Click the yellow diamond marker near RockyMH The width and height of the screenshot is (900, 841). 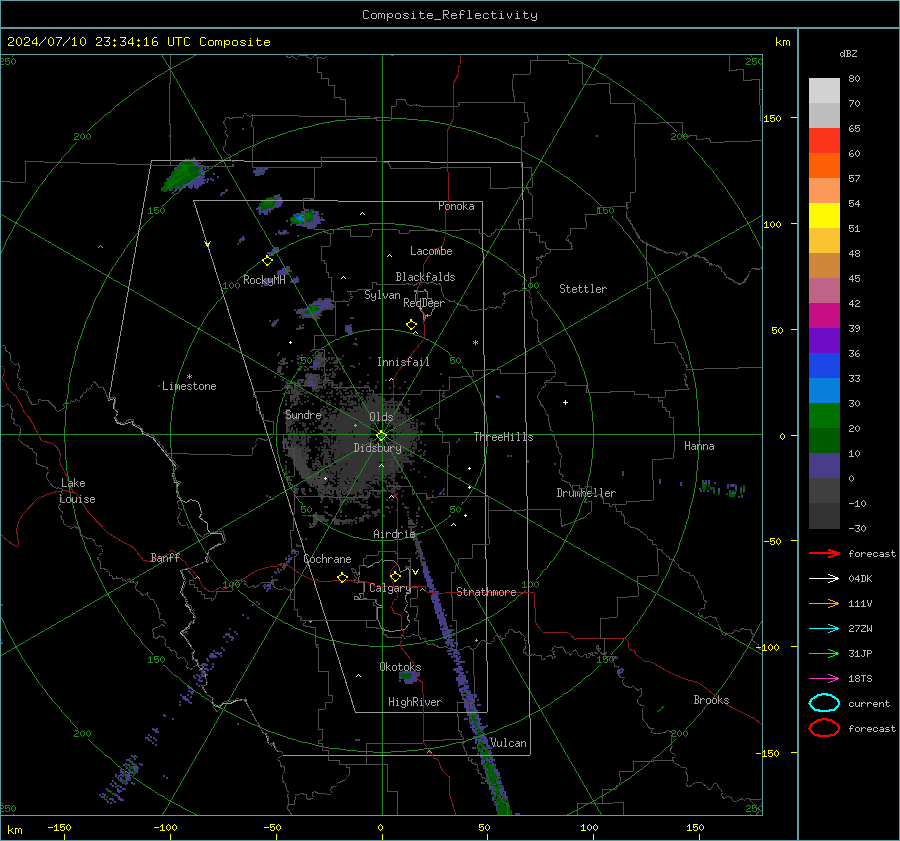267,261
